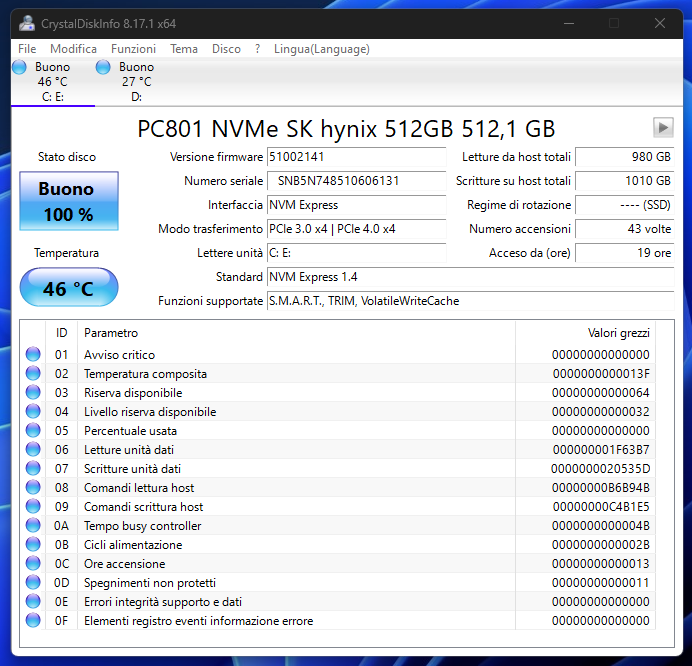
Task: Click the ID column header
Action: tap(61, 333)
